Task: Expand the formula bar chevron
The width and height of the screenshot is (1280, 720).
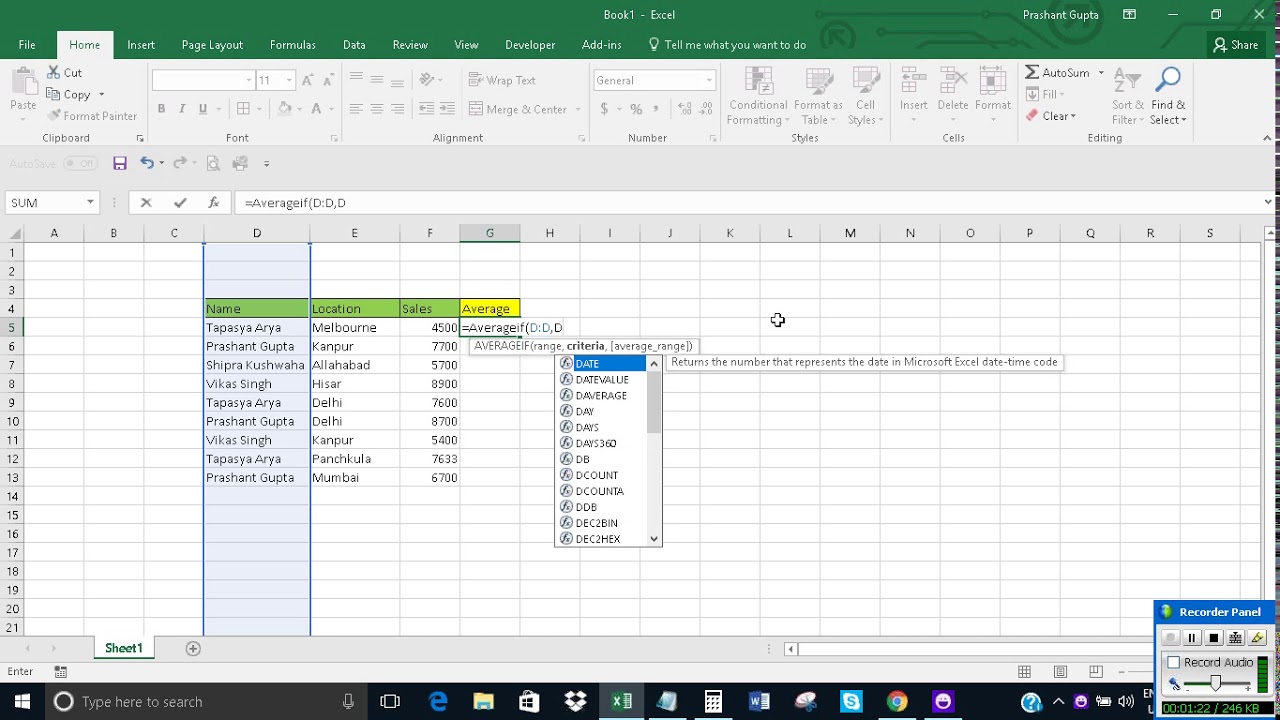Action: pyautogui.click(x=1268, y=202)
